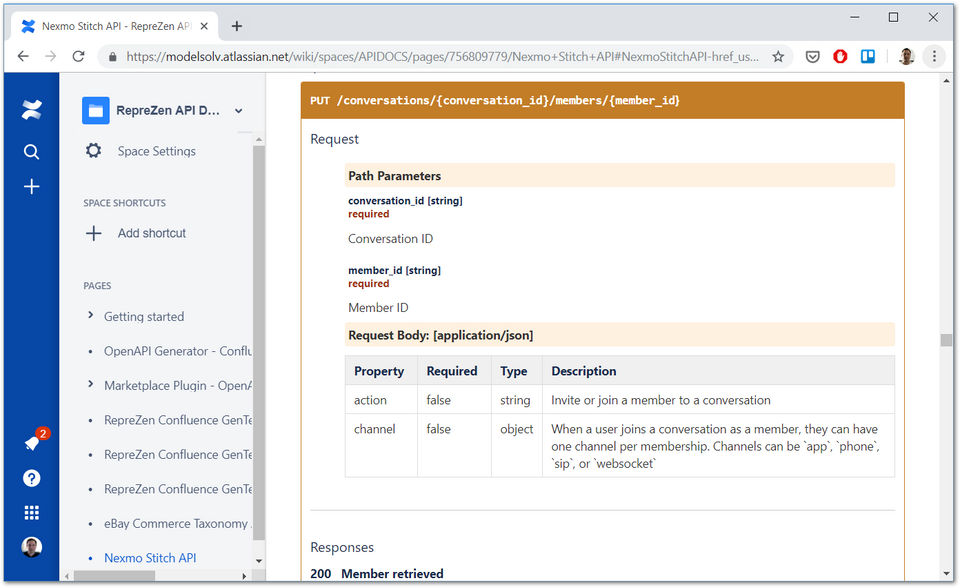
Task: Open the Confluence search icon
Action: (31, 152)
